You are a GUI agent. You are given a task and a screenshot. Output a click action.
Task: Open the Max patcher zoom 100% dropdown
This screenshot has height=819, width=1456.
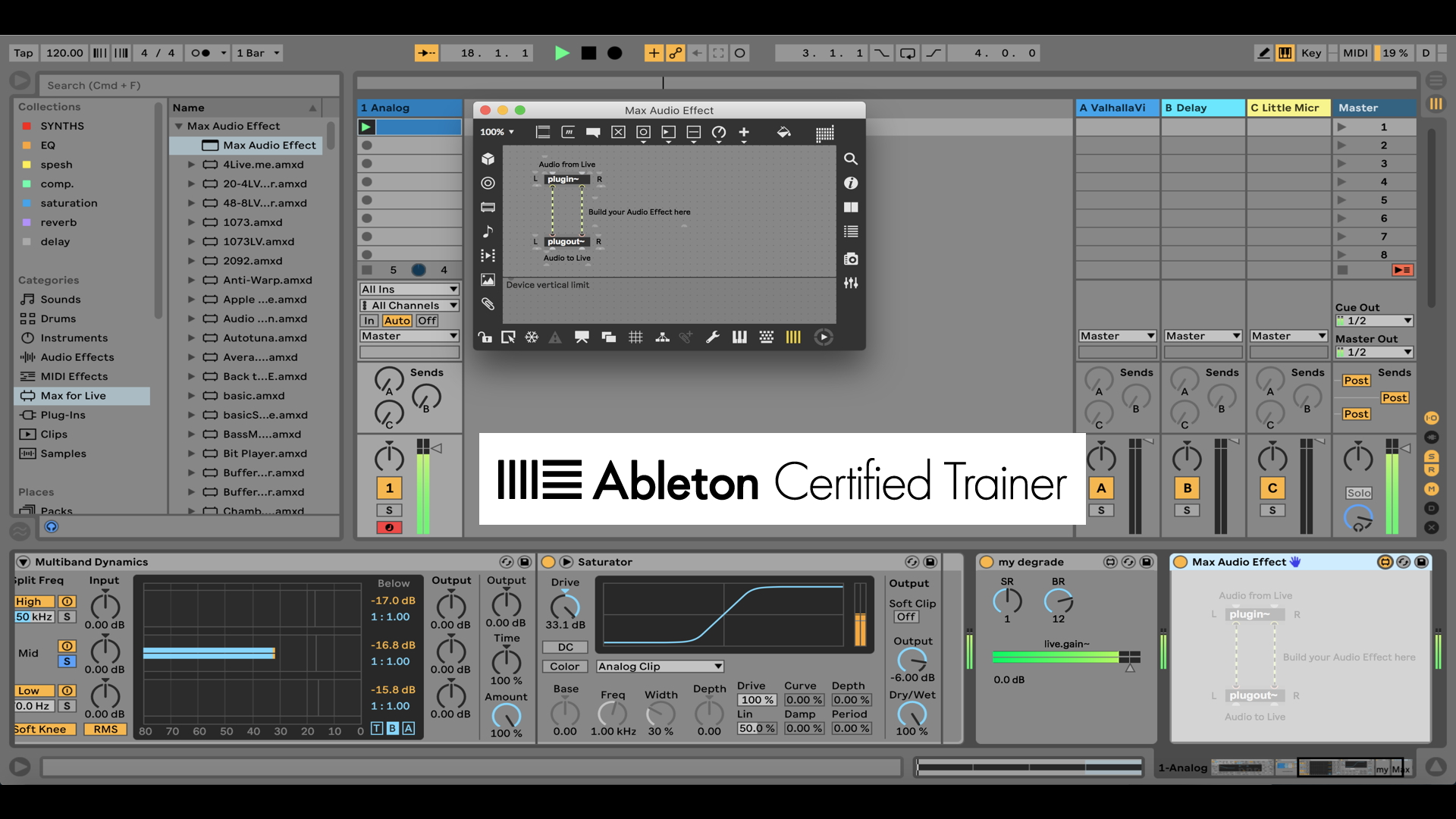pyautogui.click(x=497, y=132)
